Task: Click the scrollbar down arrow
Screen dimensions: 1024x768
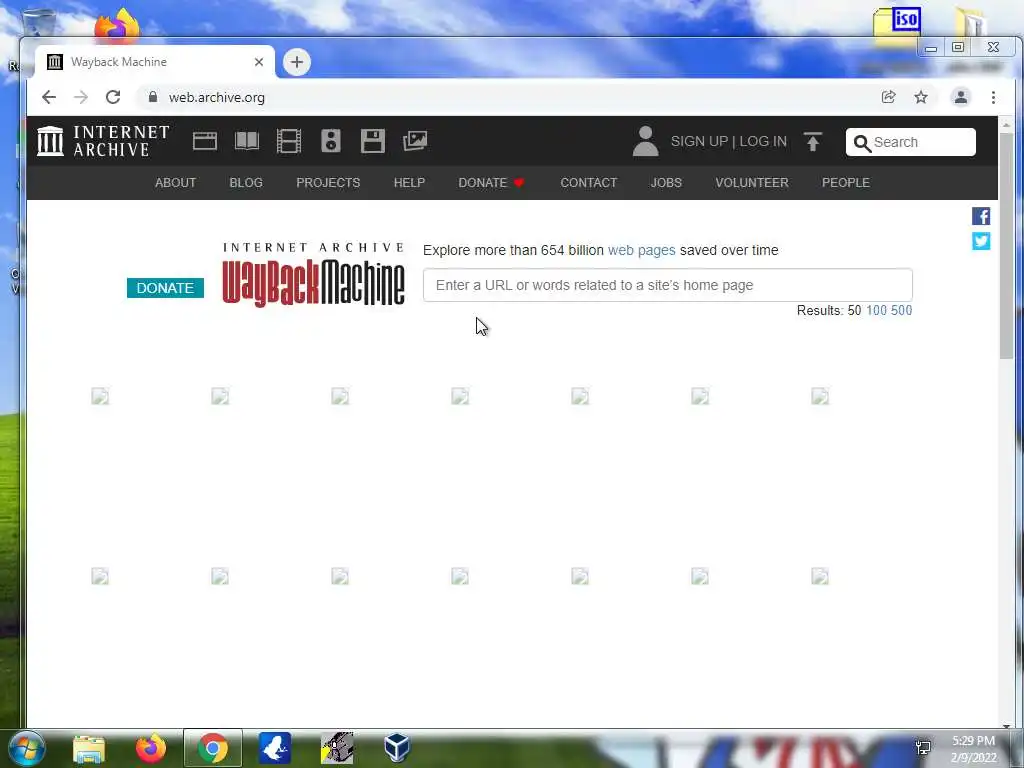Action: (x=1006, y=725)
